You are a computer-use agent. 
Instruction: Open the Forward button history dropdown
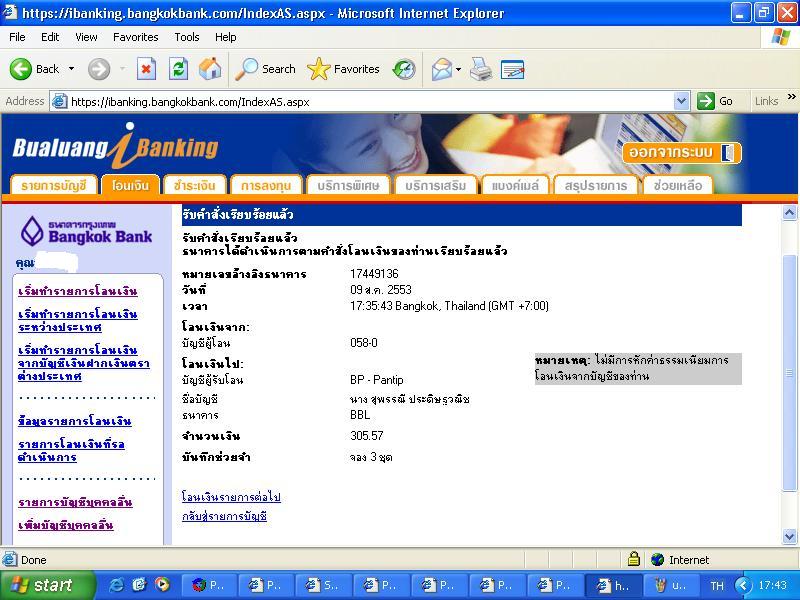[122, 69]
